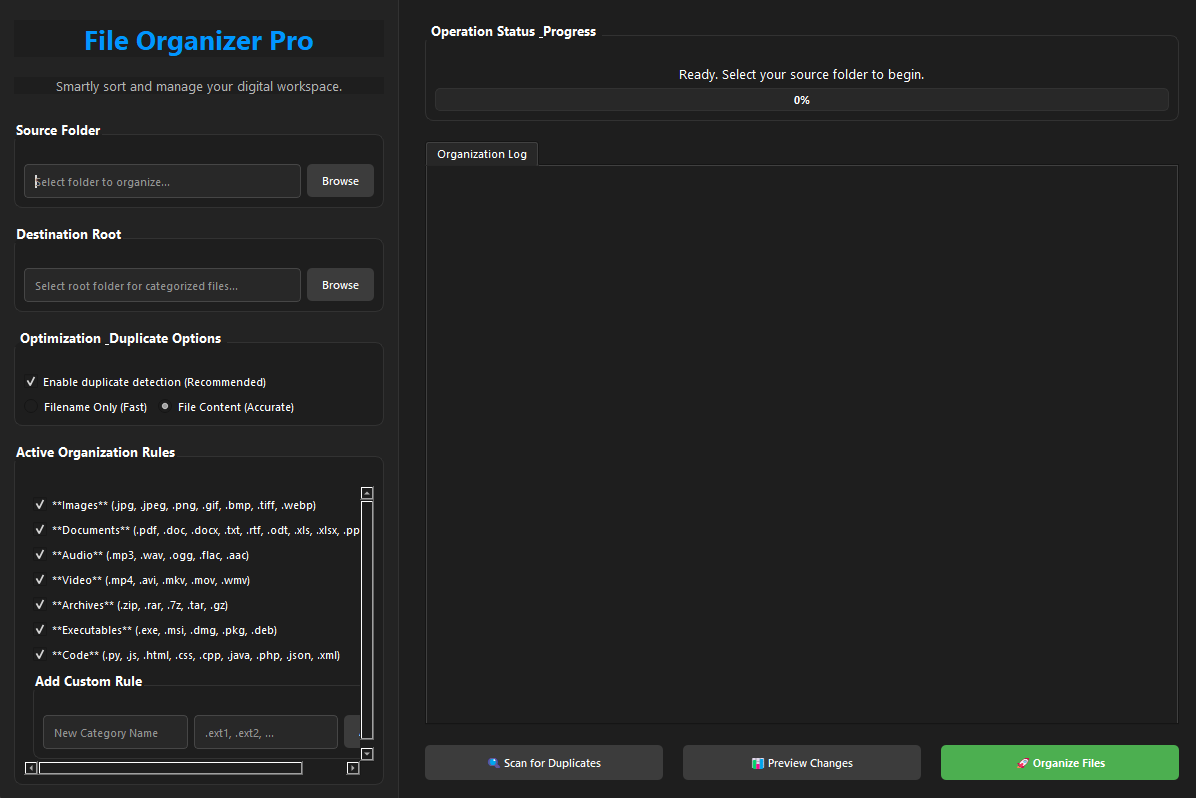The width and height of the screenshot is (1196, 798).
Task: Click the horizontal scroll left arrow
Action: (31, 768)
